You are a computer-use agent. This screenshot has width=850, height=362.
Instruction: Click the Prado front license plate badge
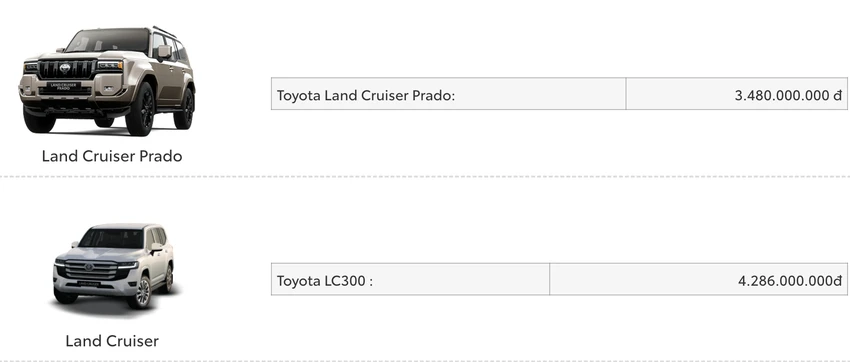click(x=65, y=86)
